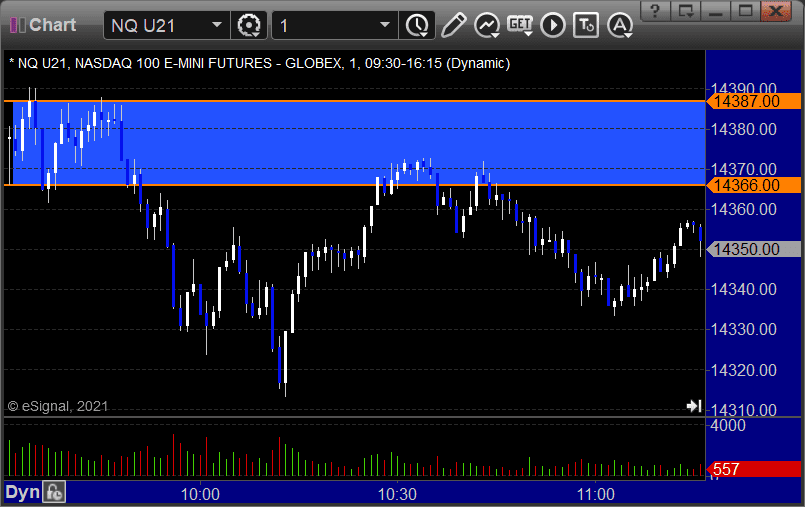Screen dimensions: 805x507
Task: Open the window options dropdown icon
Action: [x=685, y=11]
